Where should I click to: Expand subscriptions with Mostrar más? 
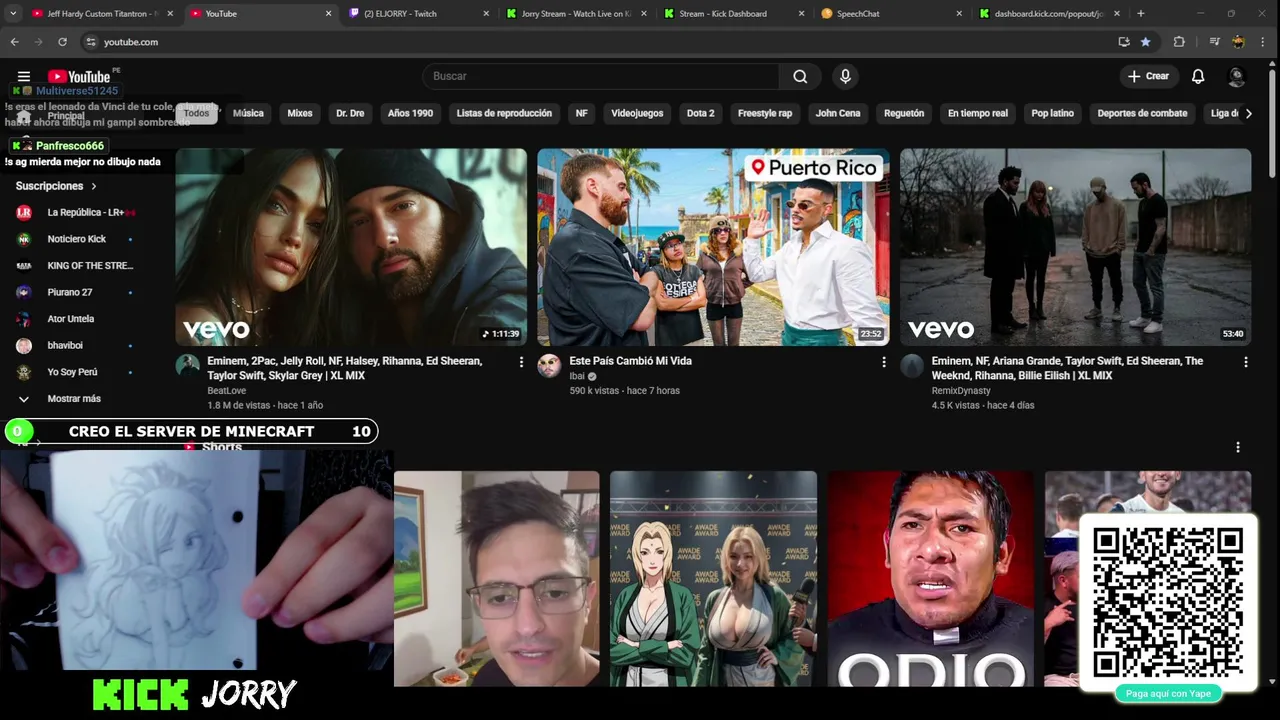(74, 399)
